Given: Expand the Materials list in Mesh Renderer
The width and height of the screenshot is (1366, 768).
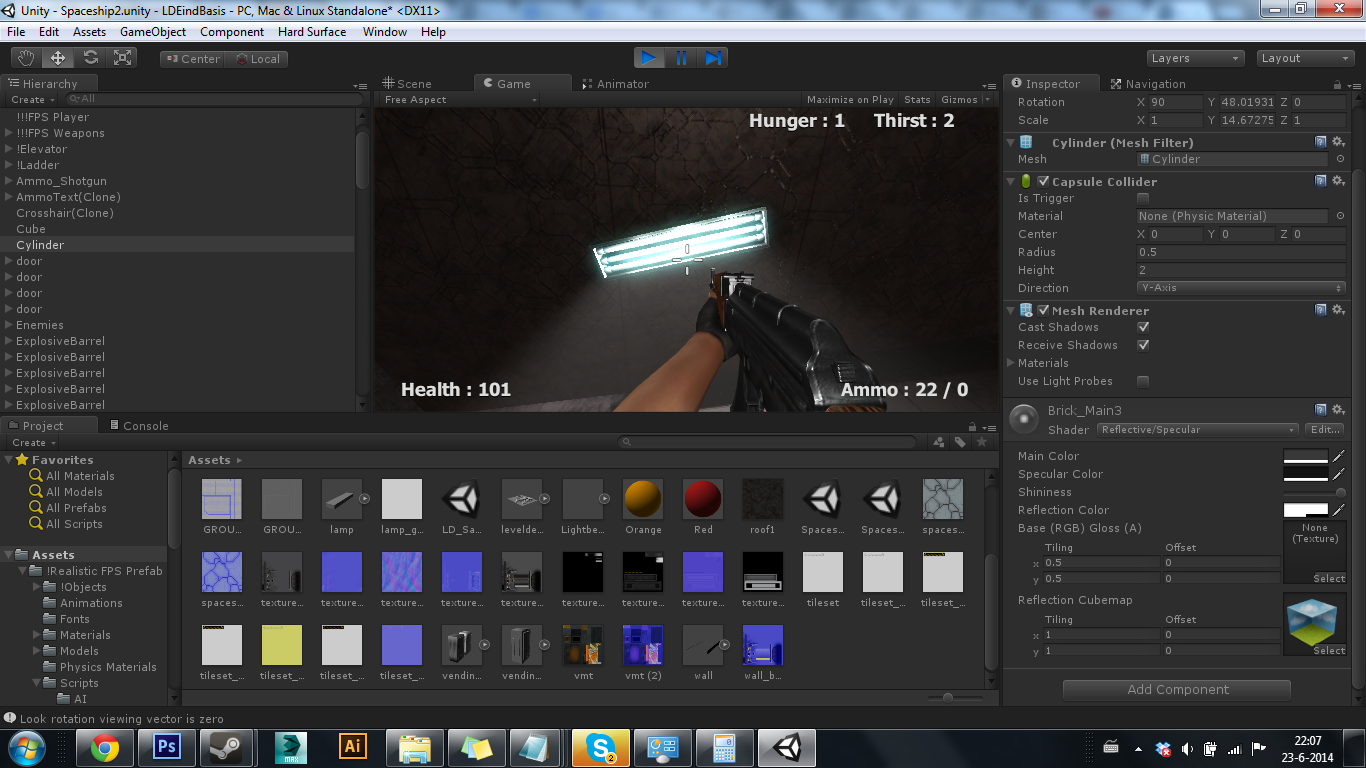Looking at the screenshot, I should pos(1011,363).
